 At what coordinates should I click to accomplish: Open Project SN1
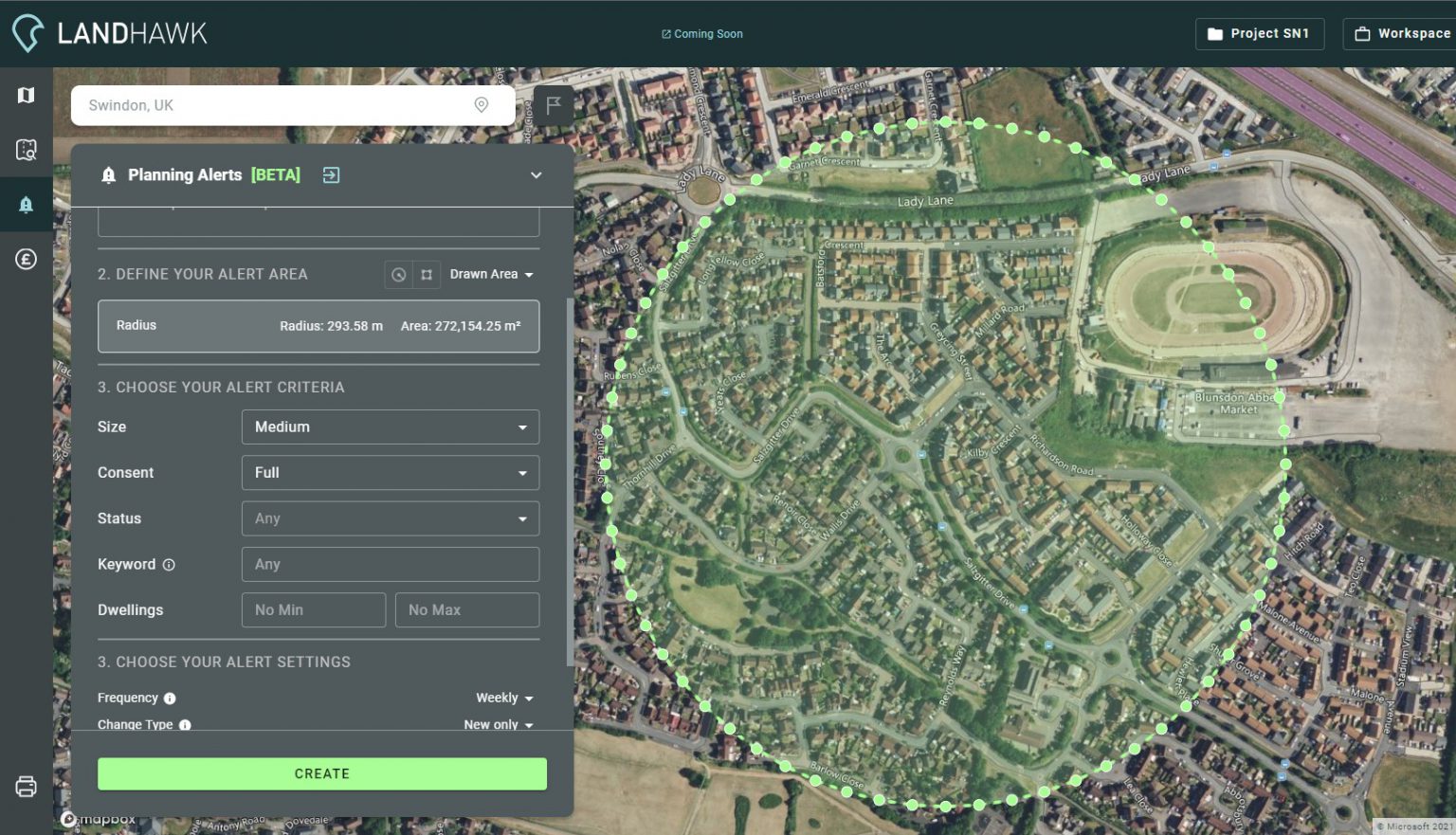coord(1260,33)
